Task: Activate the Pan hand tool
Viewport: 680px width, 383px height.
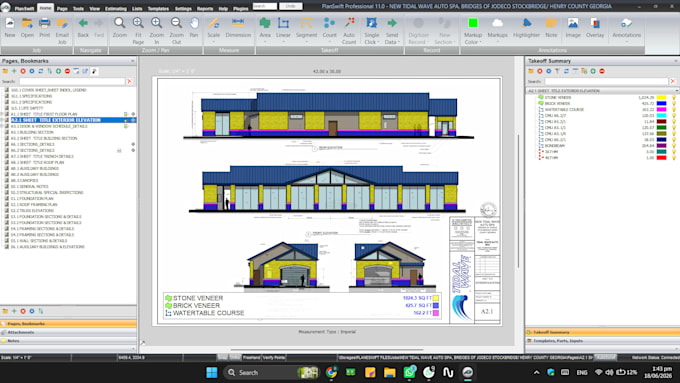Action: coord(194,27)
